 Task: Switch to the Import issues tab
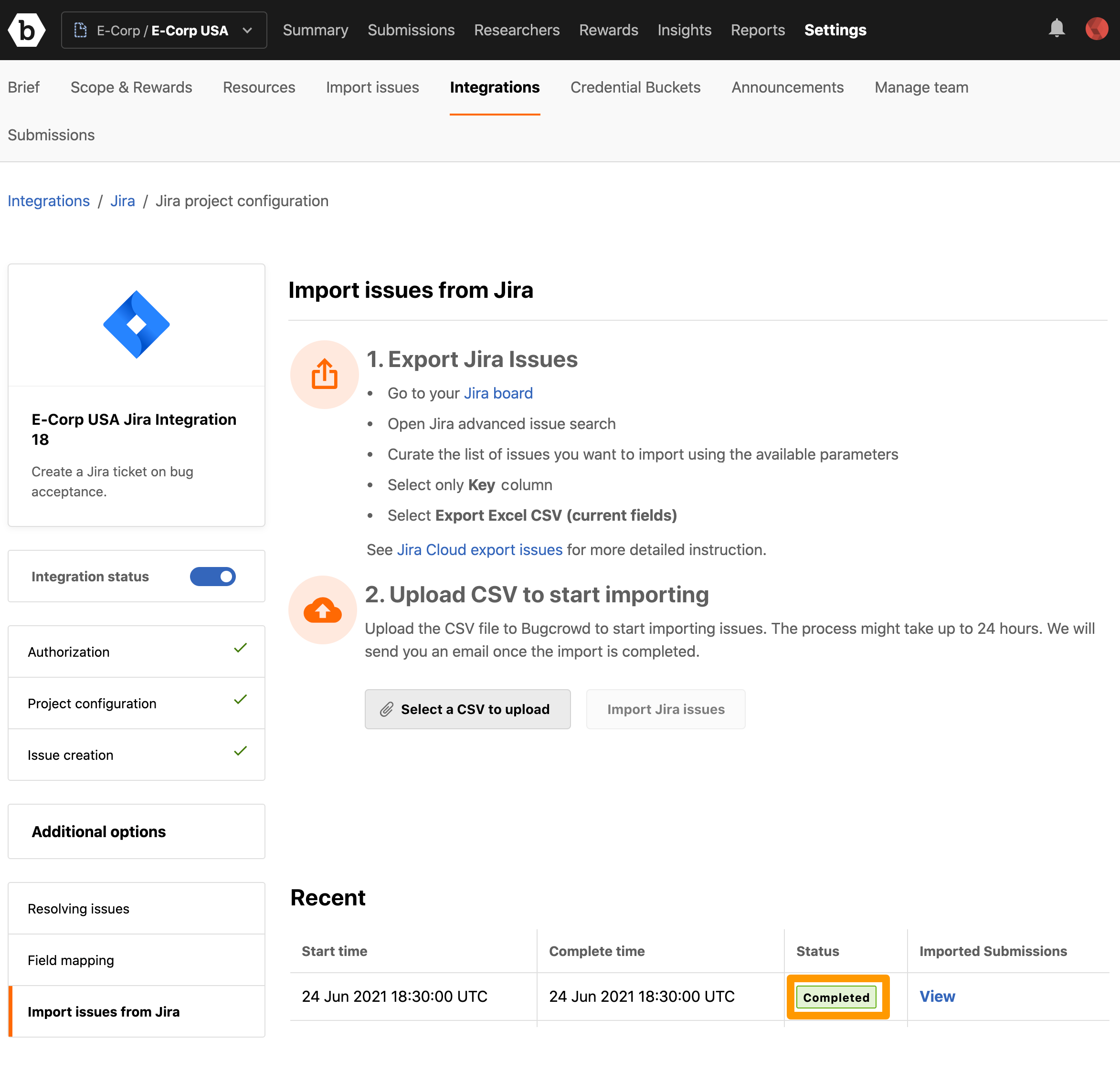pyautogui.click(x=372, y=87)
